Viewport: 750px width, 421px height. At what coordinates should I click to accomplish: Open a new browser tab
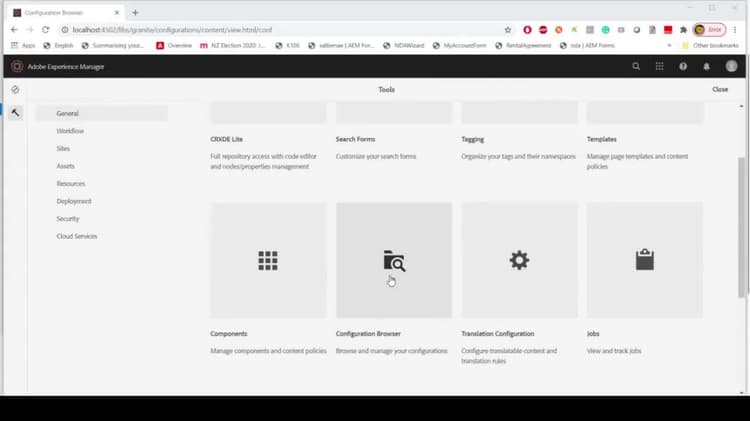(135, 13)
